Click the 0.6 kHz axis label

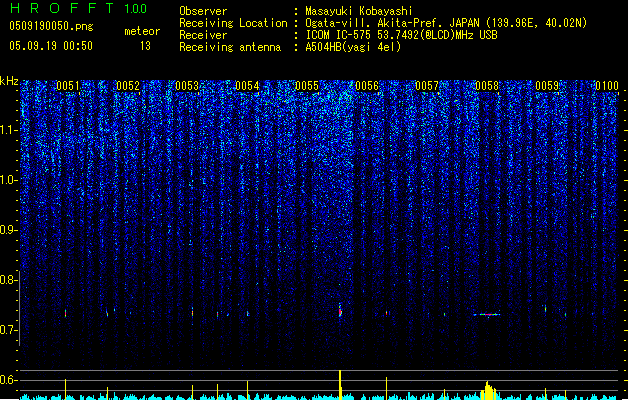point(8,380)
